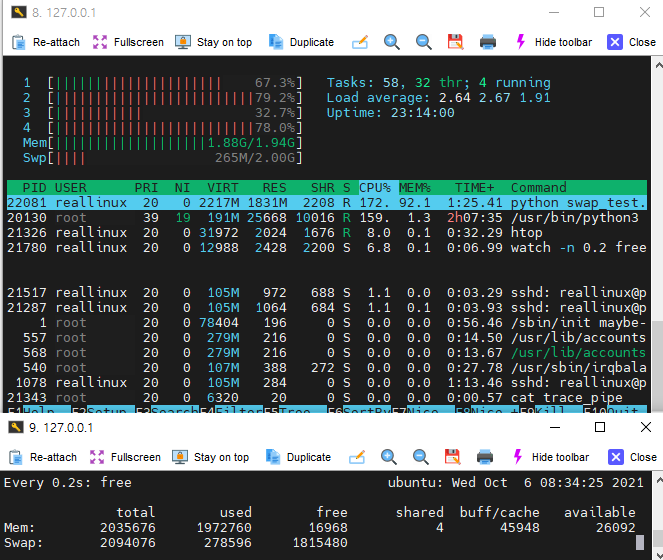Click the Swp usage meter bar in htop
Image resolution: width=663 pixels, height=560 pixels.
(163, 158)
